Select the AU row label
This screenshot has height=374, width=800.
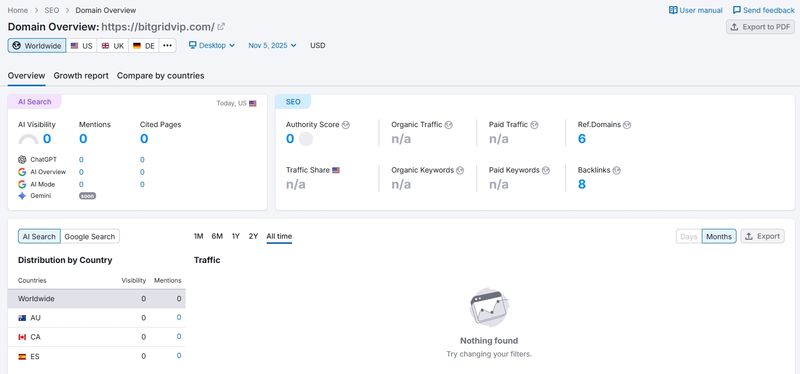35,318
